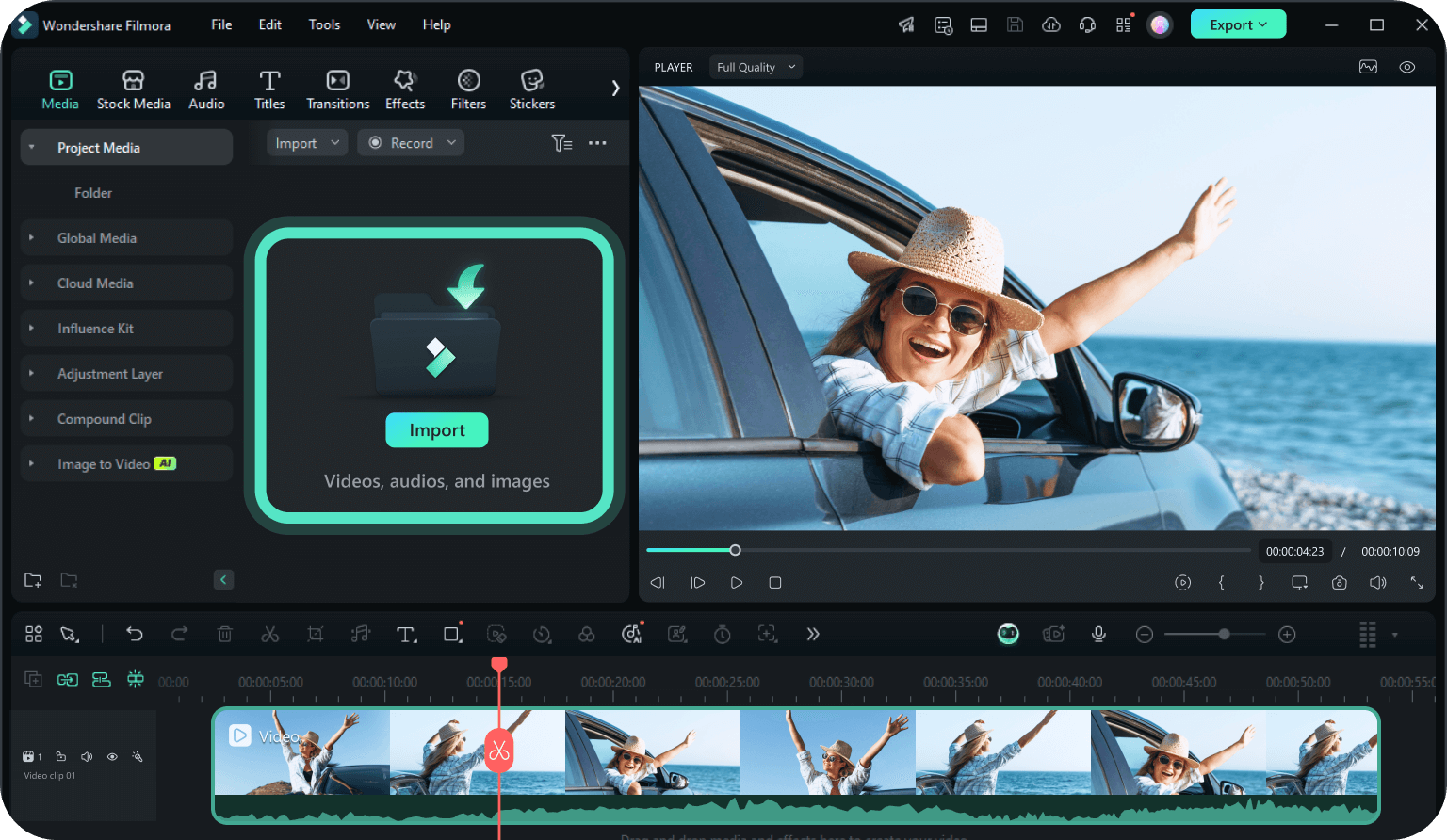Click the large green Import button
The height and width of the screenshot is (840, 1447).
coord(437,430)
